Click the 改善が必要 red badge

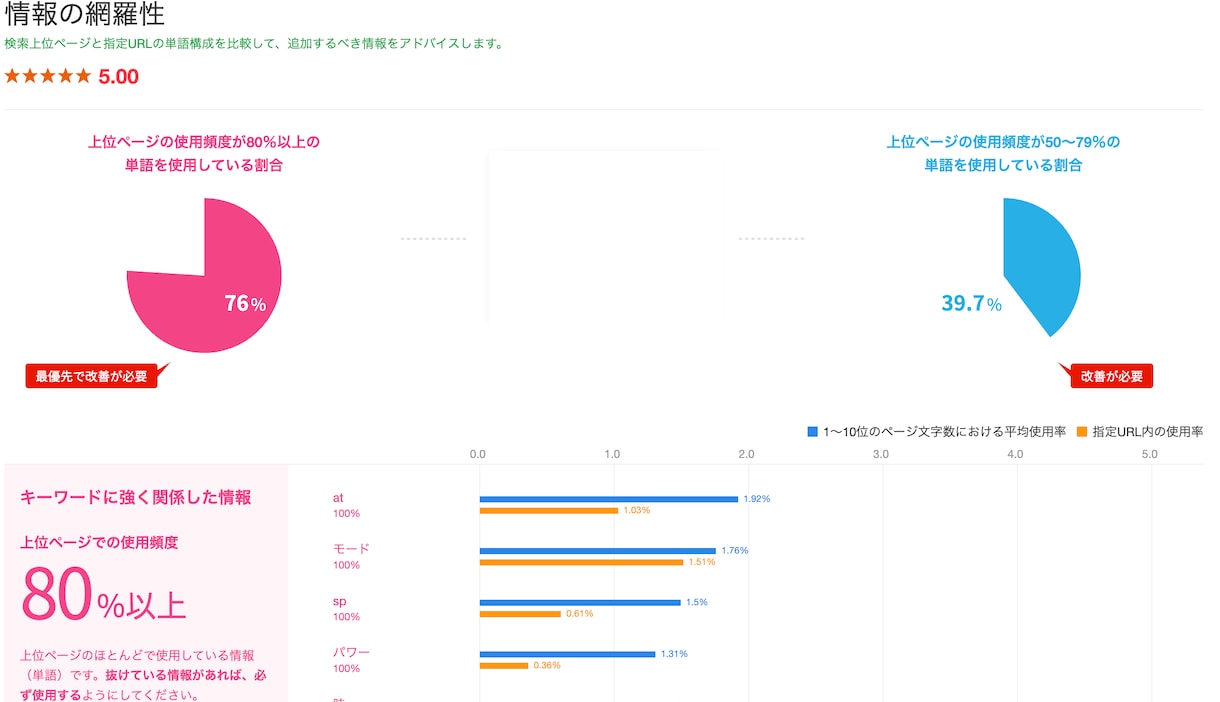[1111, 376]
